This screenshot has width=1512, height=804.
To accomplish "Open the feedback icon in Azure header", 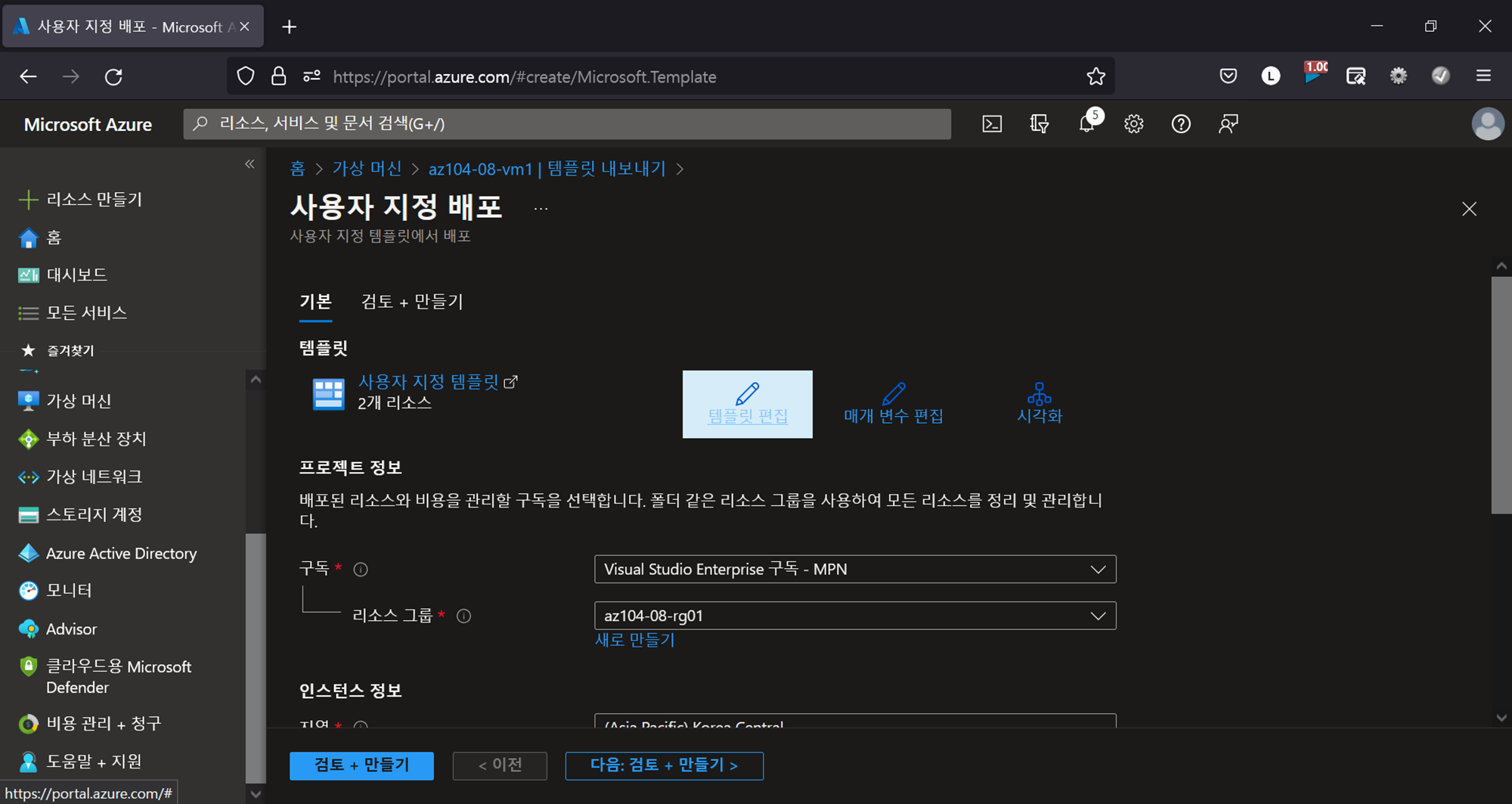I will pyautogui.click(x=1228, y=124).
